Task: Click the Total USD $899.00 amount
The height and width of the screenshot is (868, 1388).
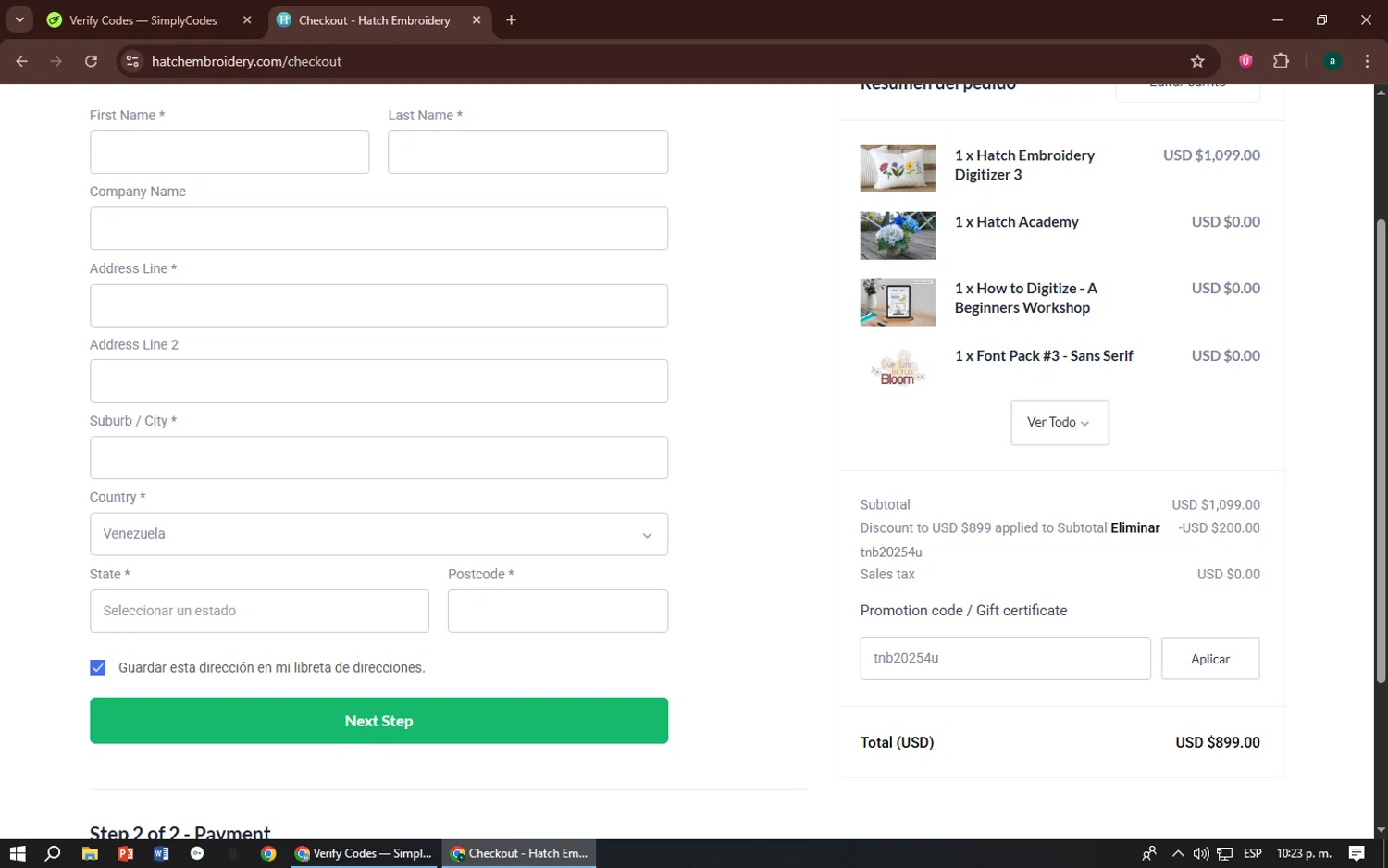Action: [x=1218, y=742]
